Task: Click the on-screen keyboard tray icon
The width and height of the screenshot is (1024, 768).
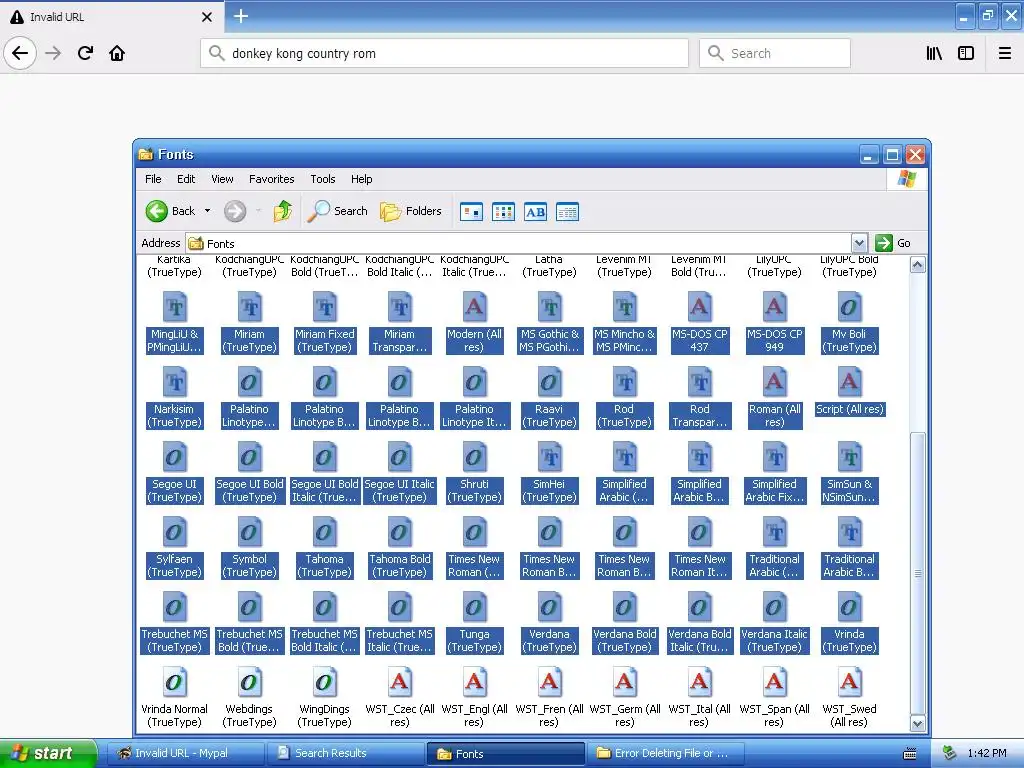Action: 910,754
